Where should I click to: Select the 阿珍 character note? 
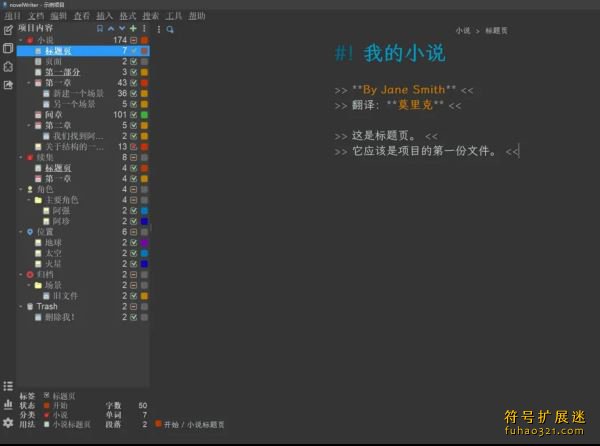61,221
